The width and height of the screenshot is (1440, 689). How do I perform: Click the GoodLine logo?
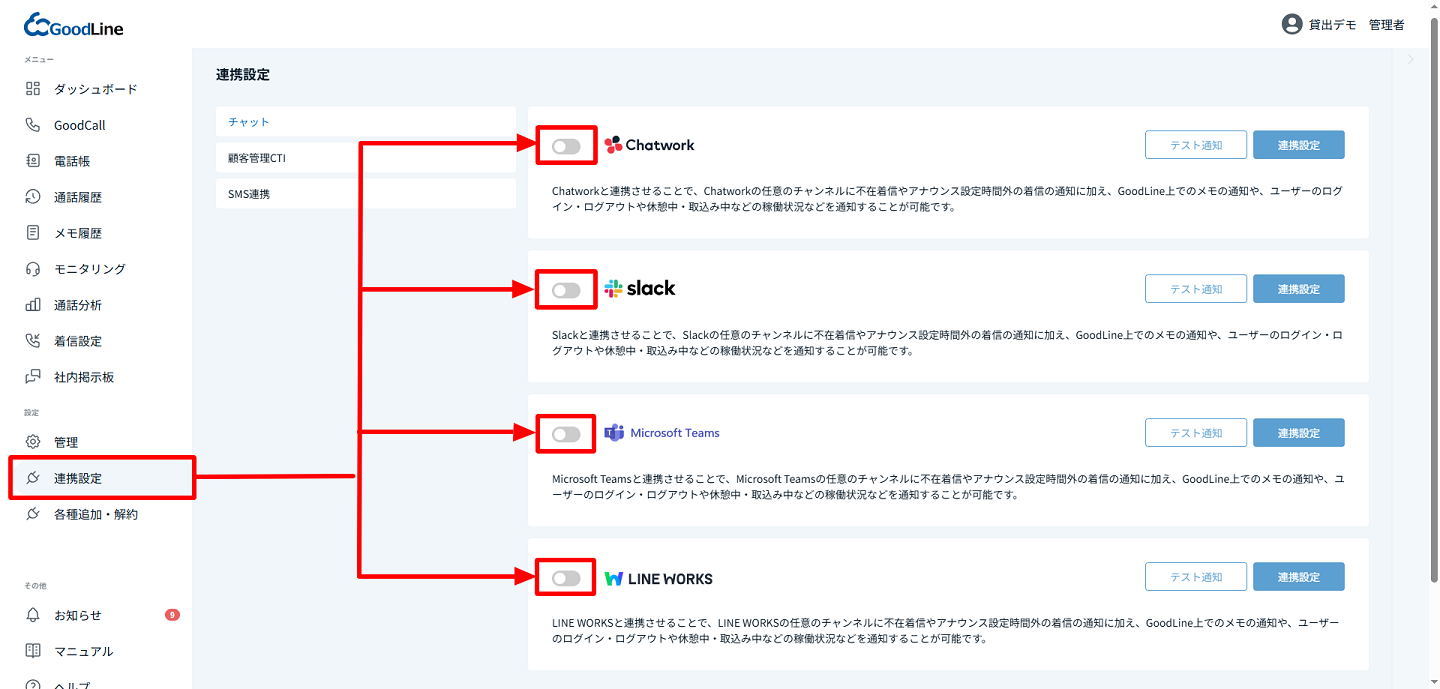pyautogui.click(x=74, y=26)
